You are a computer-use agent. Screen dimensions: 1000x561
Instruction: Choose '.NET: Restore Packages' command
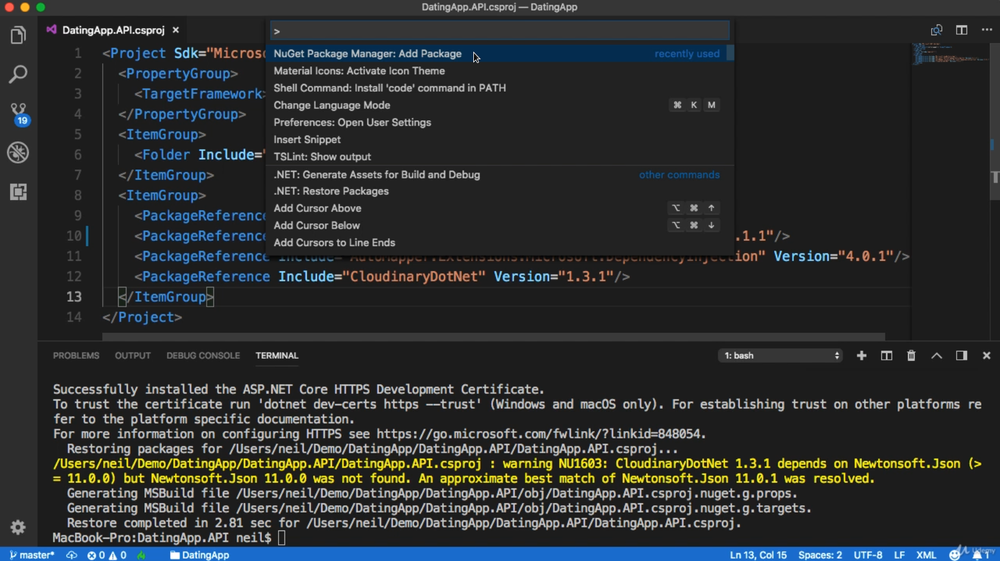coord(331,191)
